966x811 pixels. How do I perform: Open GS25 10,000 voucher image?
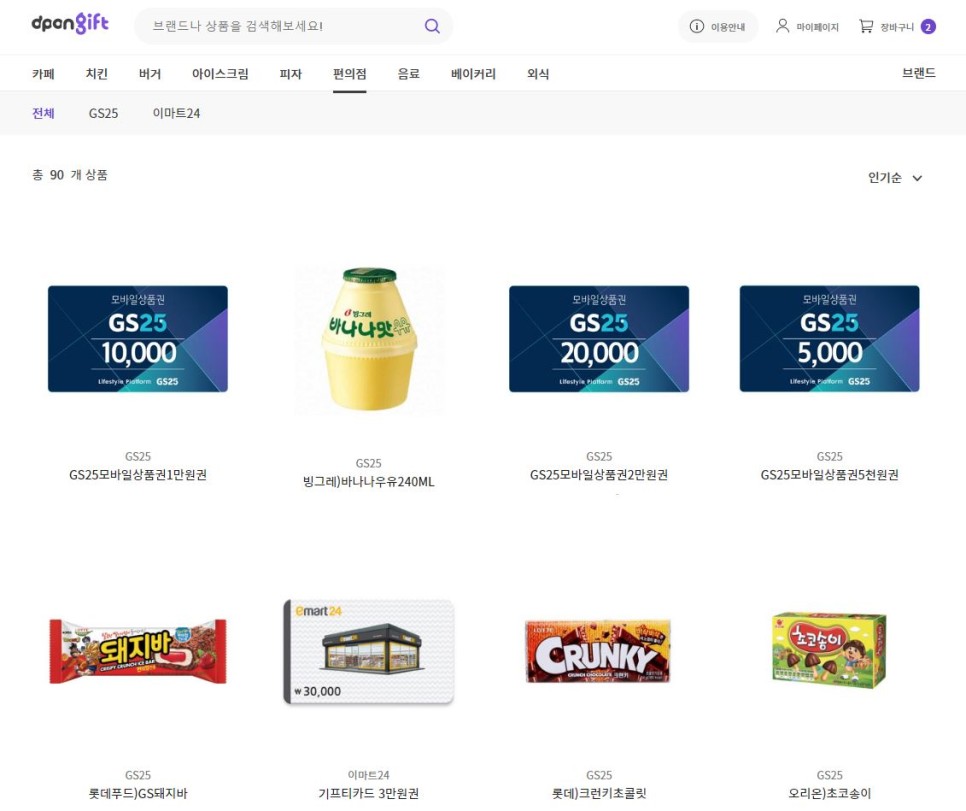pyautogui.click(x=138, y=338)
